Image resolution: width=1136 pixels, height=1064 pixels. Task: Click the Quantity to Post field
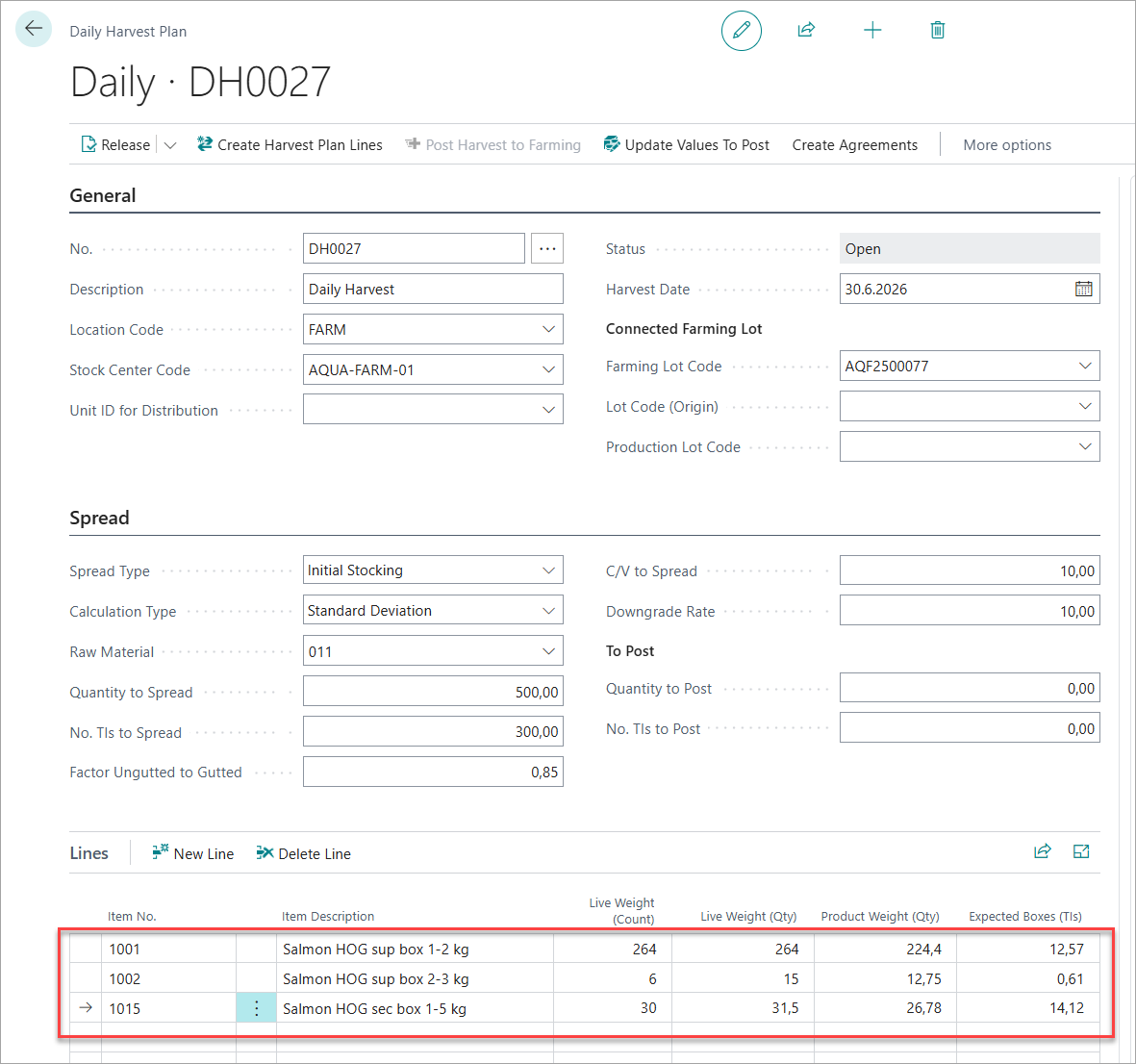970,688
